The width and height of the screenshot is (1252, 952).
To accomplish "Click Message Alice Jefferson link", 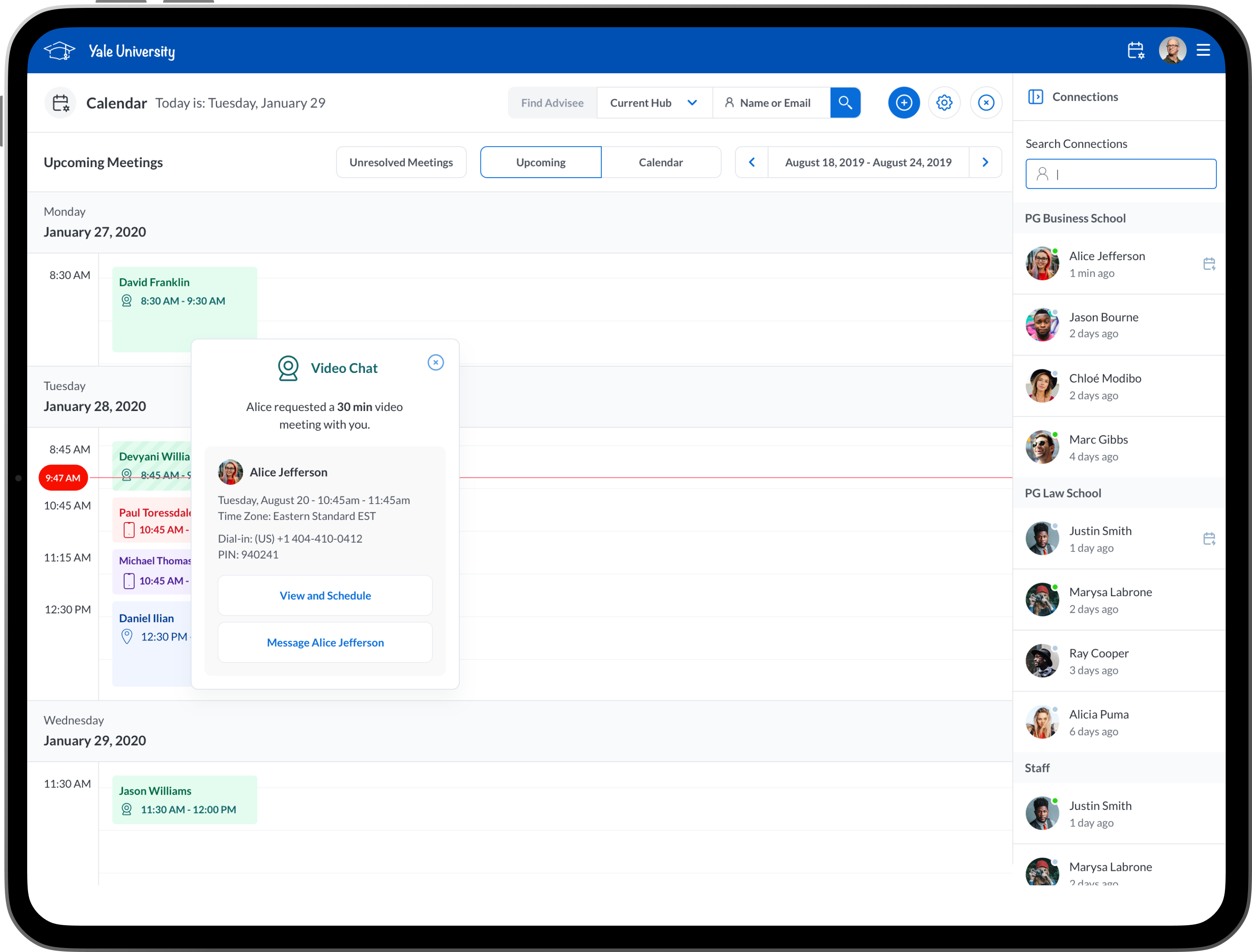I will [325, 643].
